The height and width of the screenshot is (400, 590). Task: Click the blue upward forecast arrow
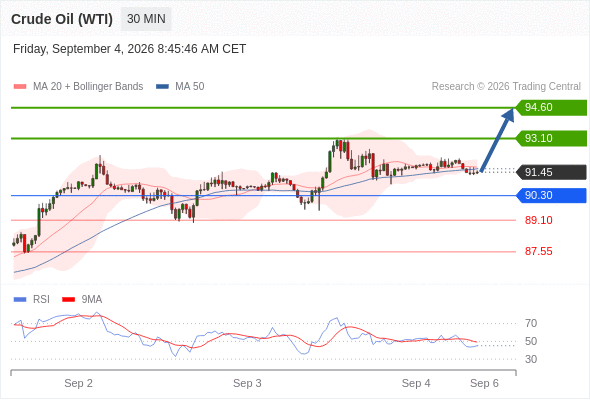click(497, 140)
